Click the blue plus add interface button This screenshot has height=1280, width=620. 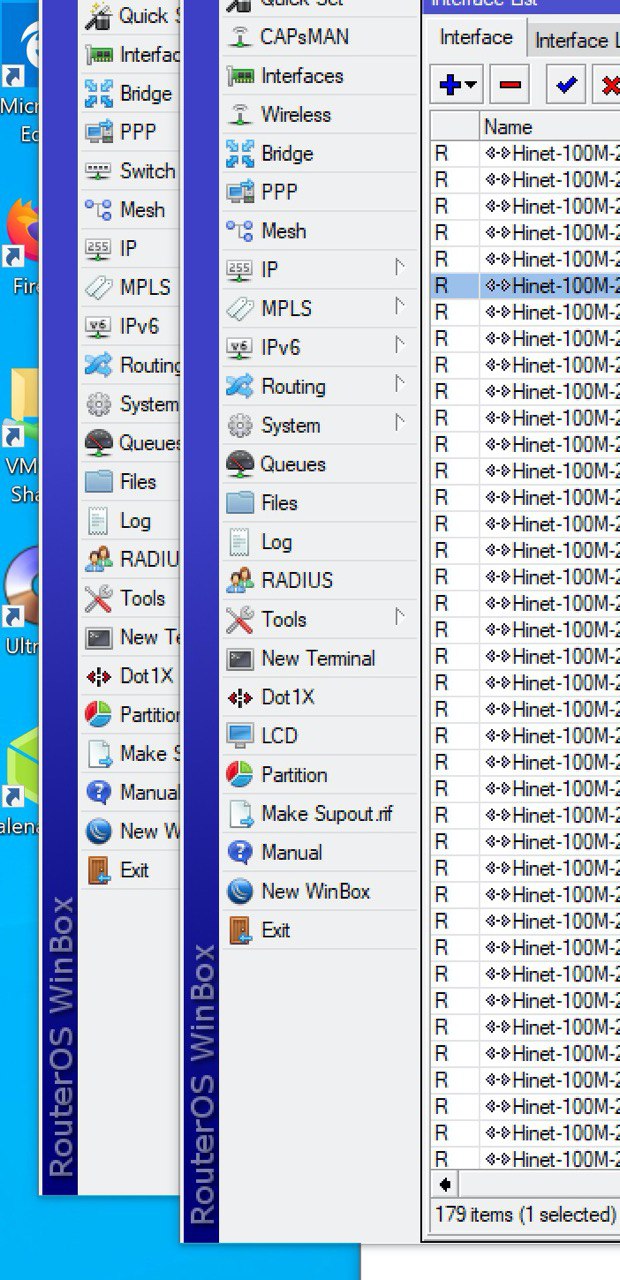click(459, 85)
